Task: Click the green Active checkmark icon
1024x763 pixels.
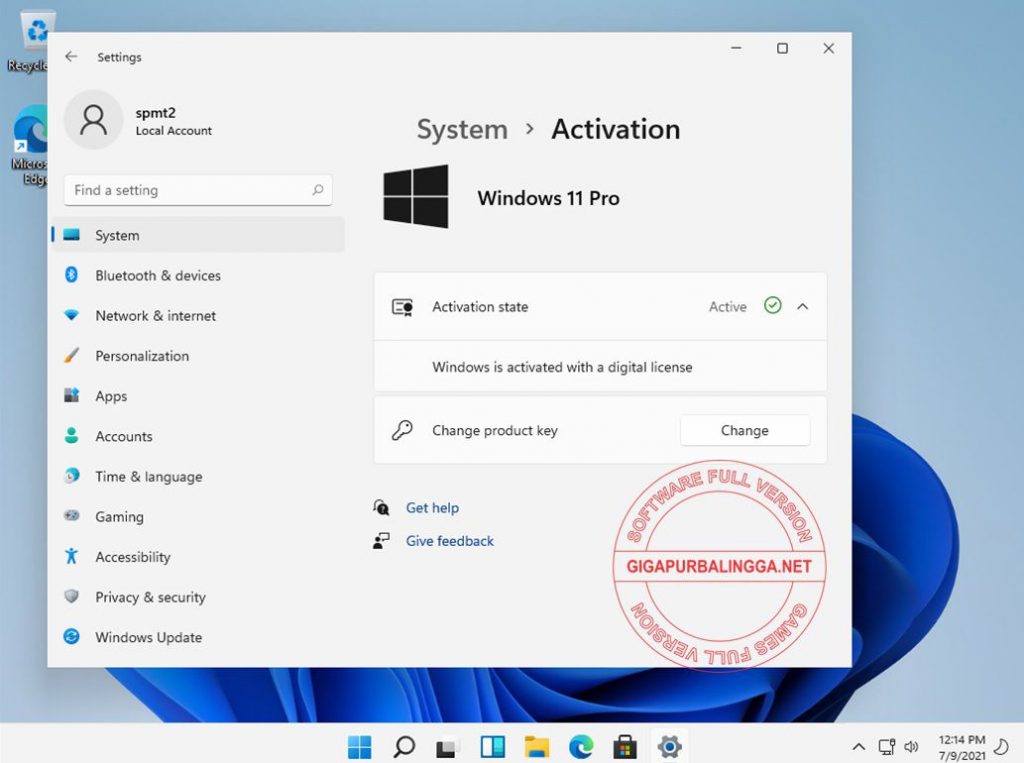Action: pos(773,306)
